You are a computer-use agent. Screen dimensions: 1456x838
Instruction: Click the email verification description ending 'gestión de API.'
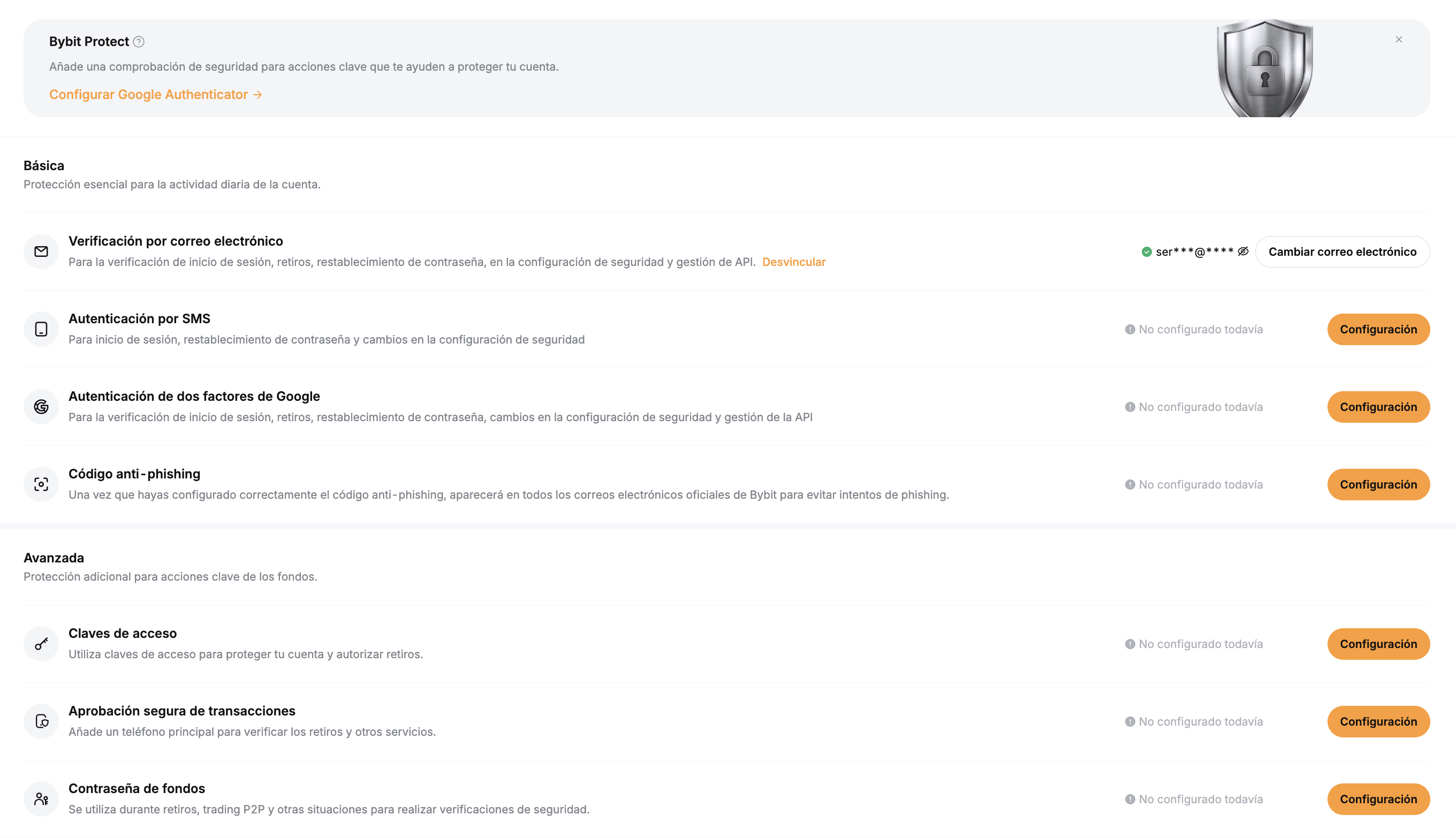(x=412, y=262)
